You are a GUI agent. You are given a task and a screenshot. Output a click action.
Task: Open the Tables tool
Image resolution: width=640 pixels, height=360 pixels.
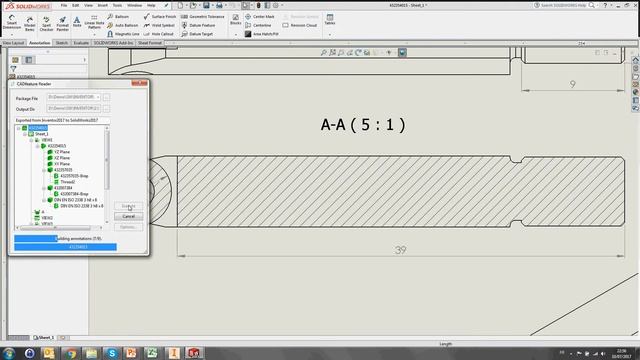tap(330, 19)
